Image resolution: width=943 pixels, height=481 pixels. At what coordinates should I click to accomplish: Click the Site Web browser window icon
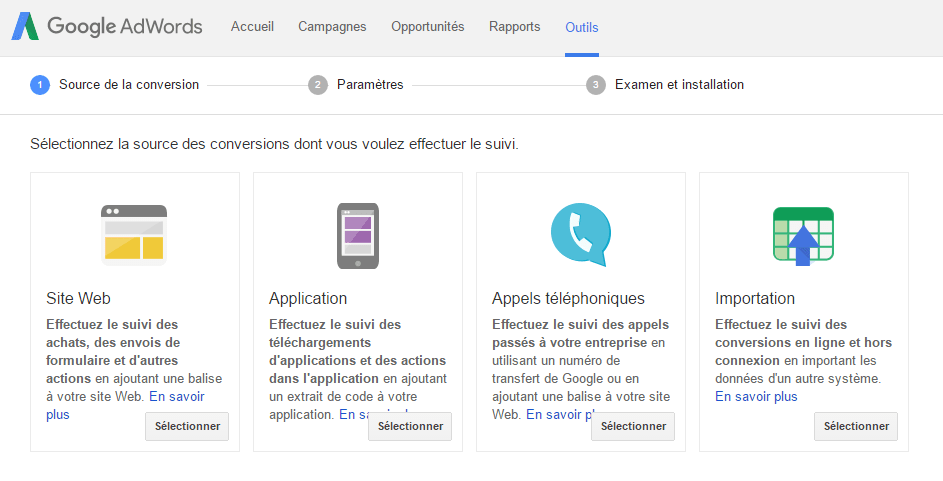pyautogui.click(x=134, y=235)
